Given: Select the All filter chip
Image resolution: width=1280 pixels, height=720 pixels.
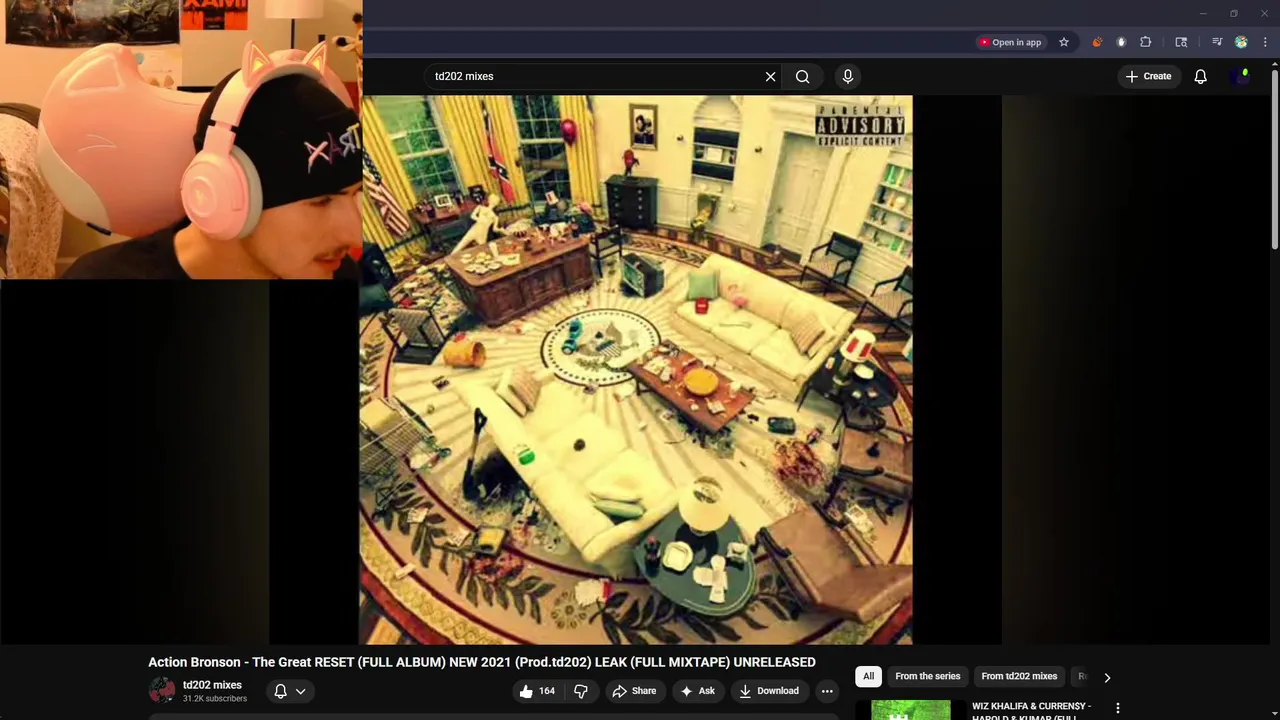Looking at the screenshot, I should (x=868, y=676).
